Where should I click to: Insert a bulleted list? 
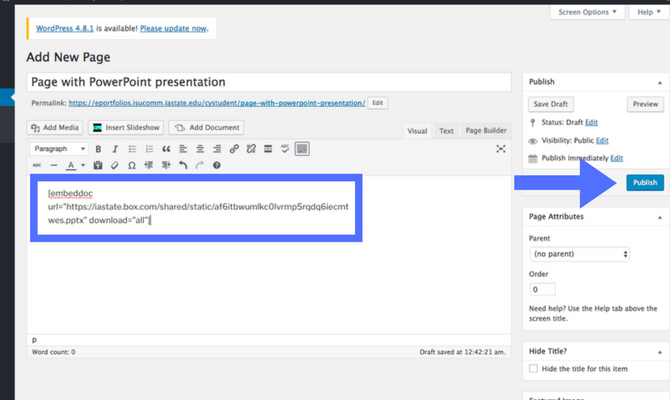pyautogui.click(x=132, y=149)
